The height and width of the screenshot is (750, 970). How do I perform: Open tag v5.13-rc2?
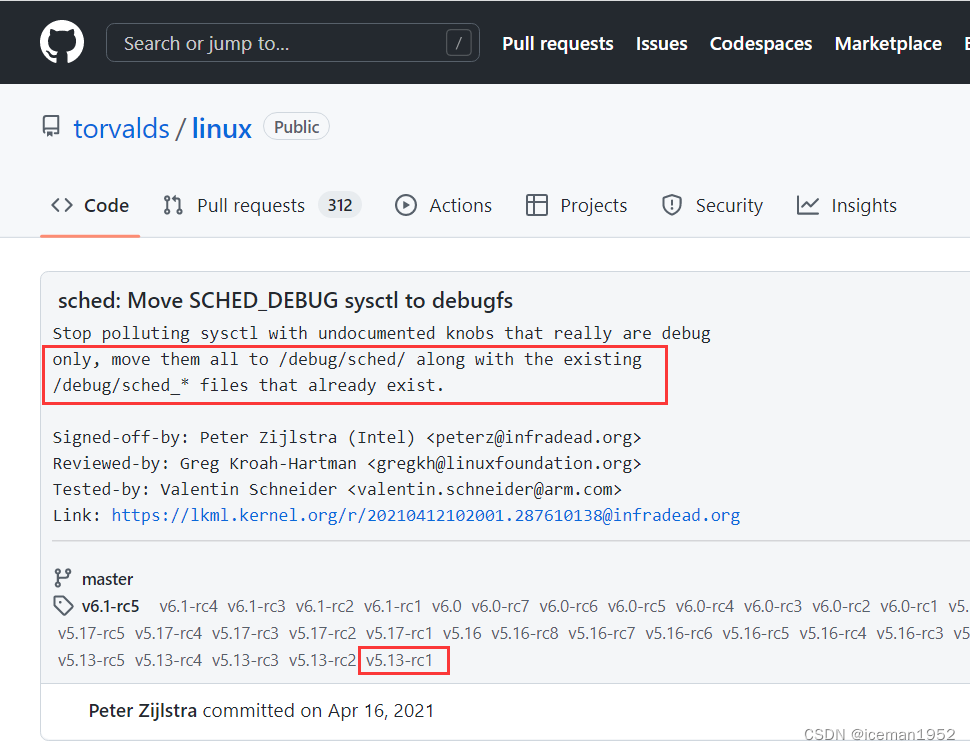[322, 660]
